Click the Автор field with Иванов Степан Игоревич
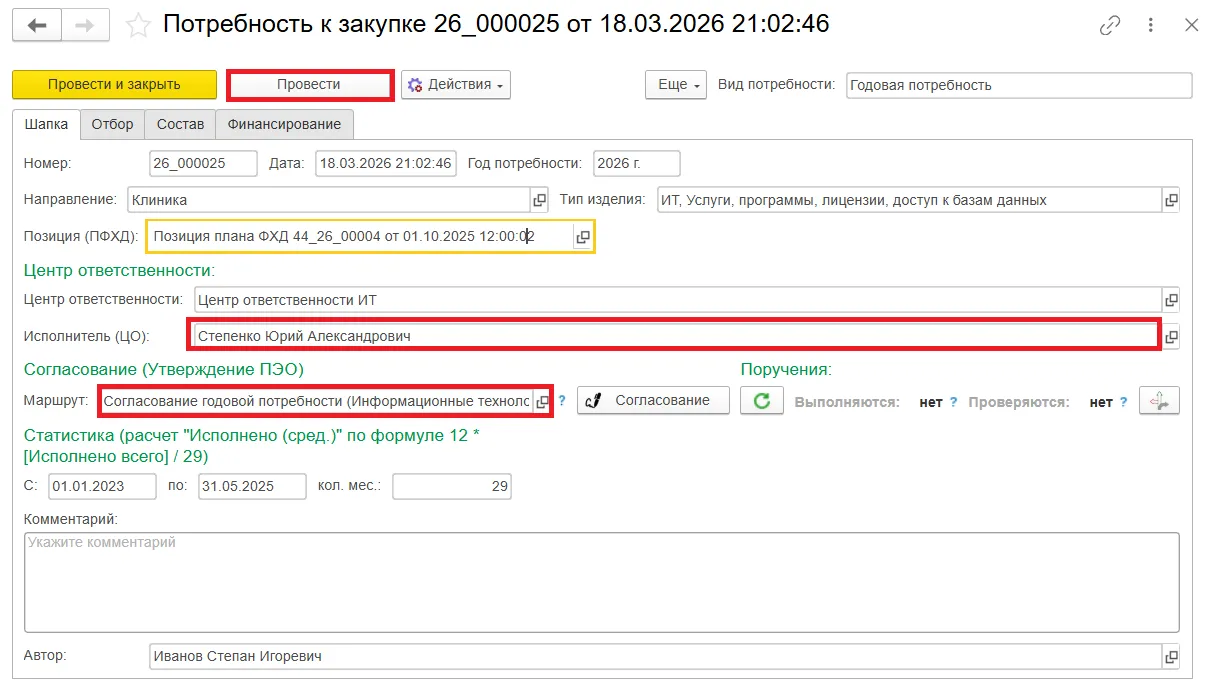 tap(655, 657)
